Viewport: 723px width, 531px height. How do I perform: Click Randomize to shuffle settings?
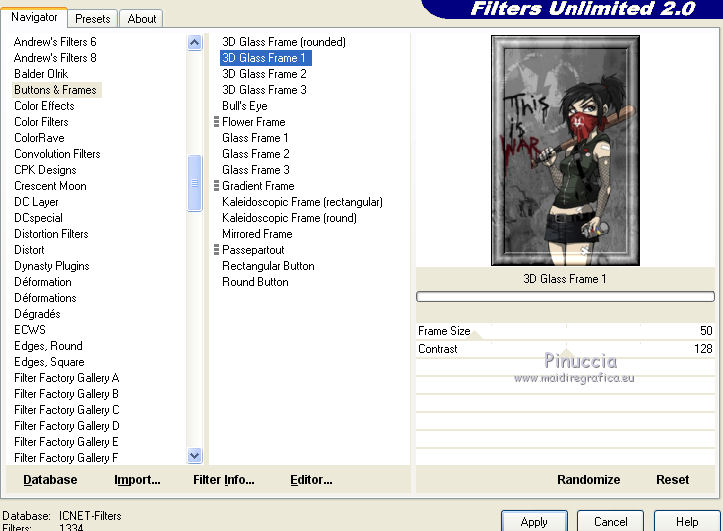pos(588,480)
